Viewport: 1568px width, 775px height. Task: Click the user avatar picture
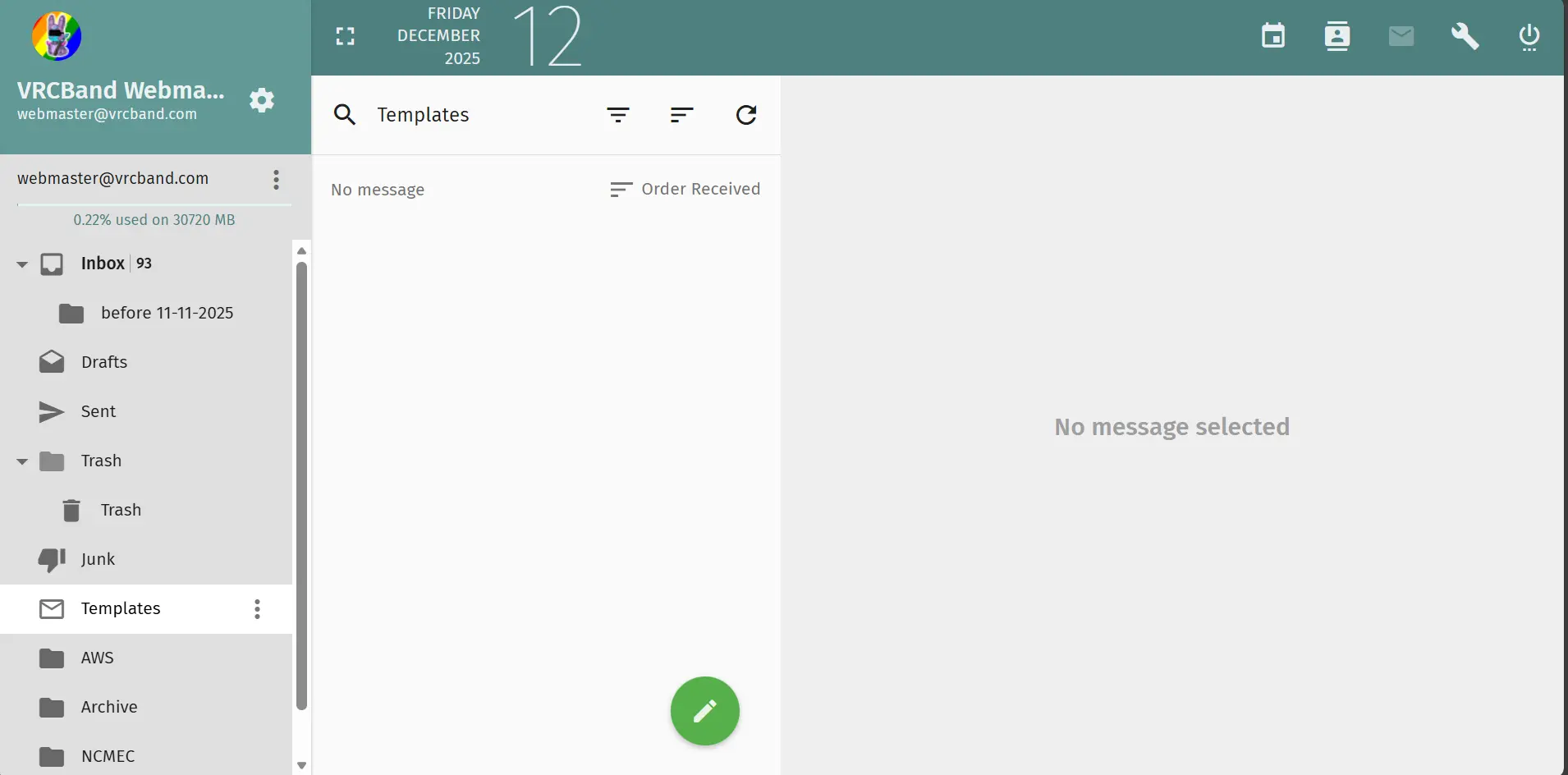coord(57,36)
